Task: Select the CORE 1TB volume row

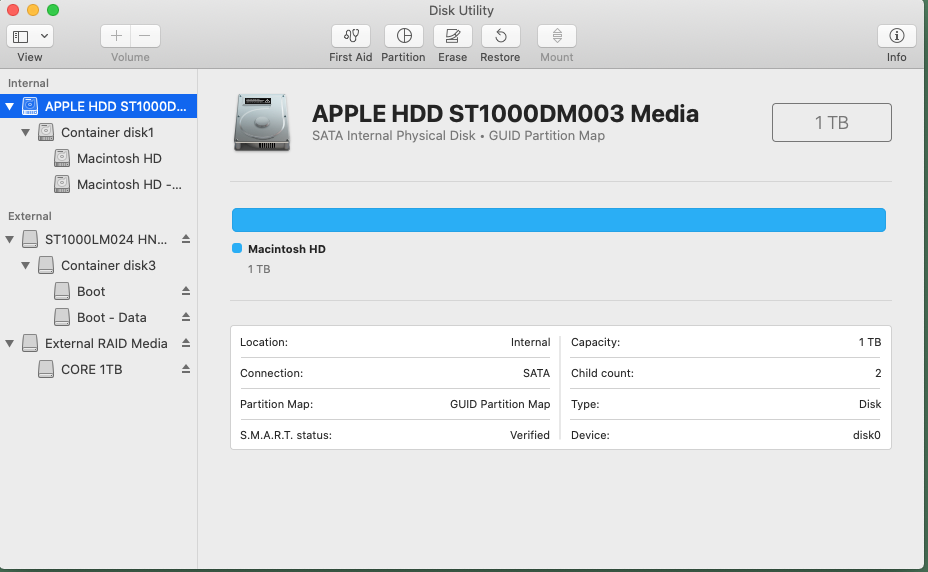Action: pos(98,369)
